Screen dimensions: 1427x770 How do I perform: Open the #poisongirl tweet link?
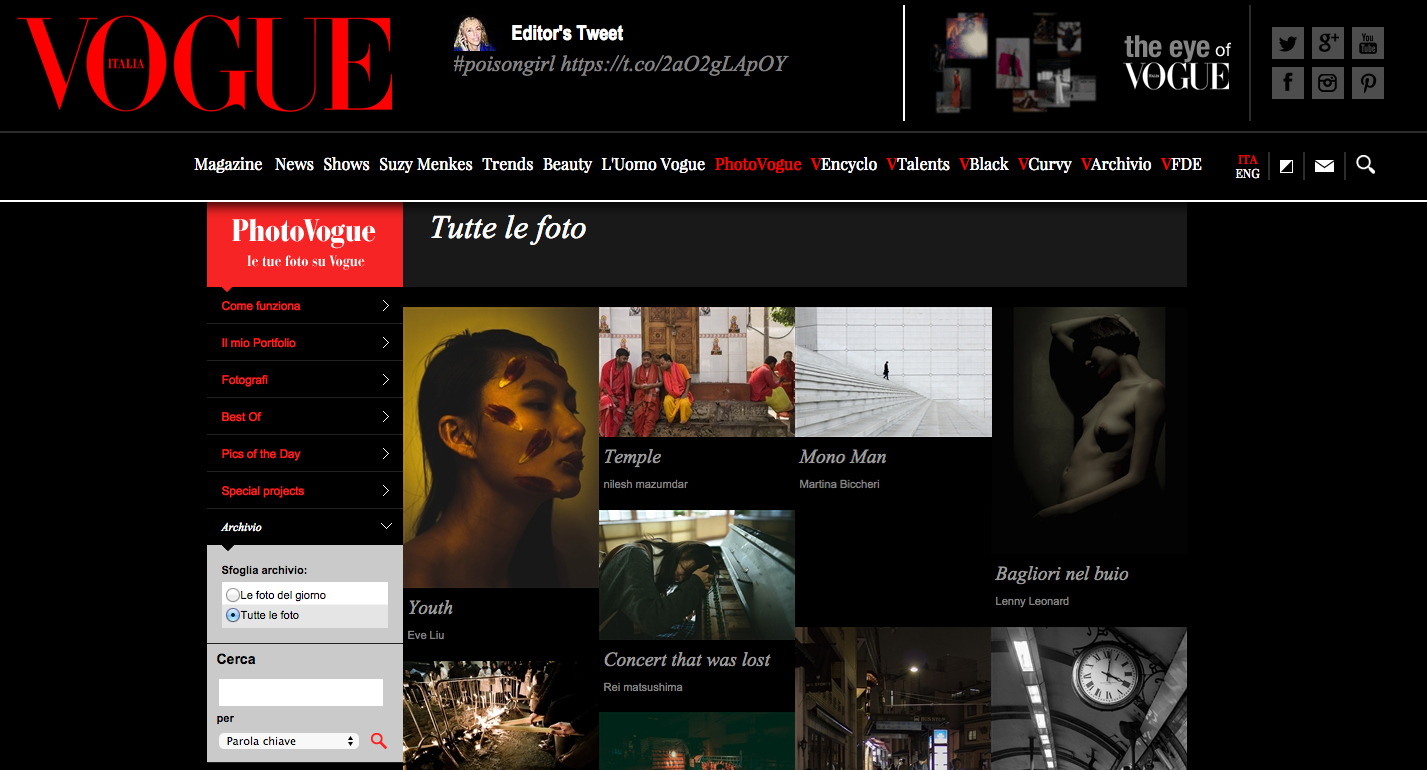620,64
